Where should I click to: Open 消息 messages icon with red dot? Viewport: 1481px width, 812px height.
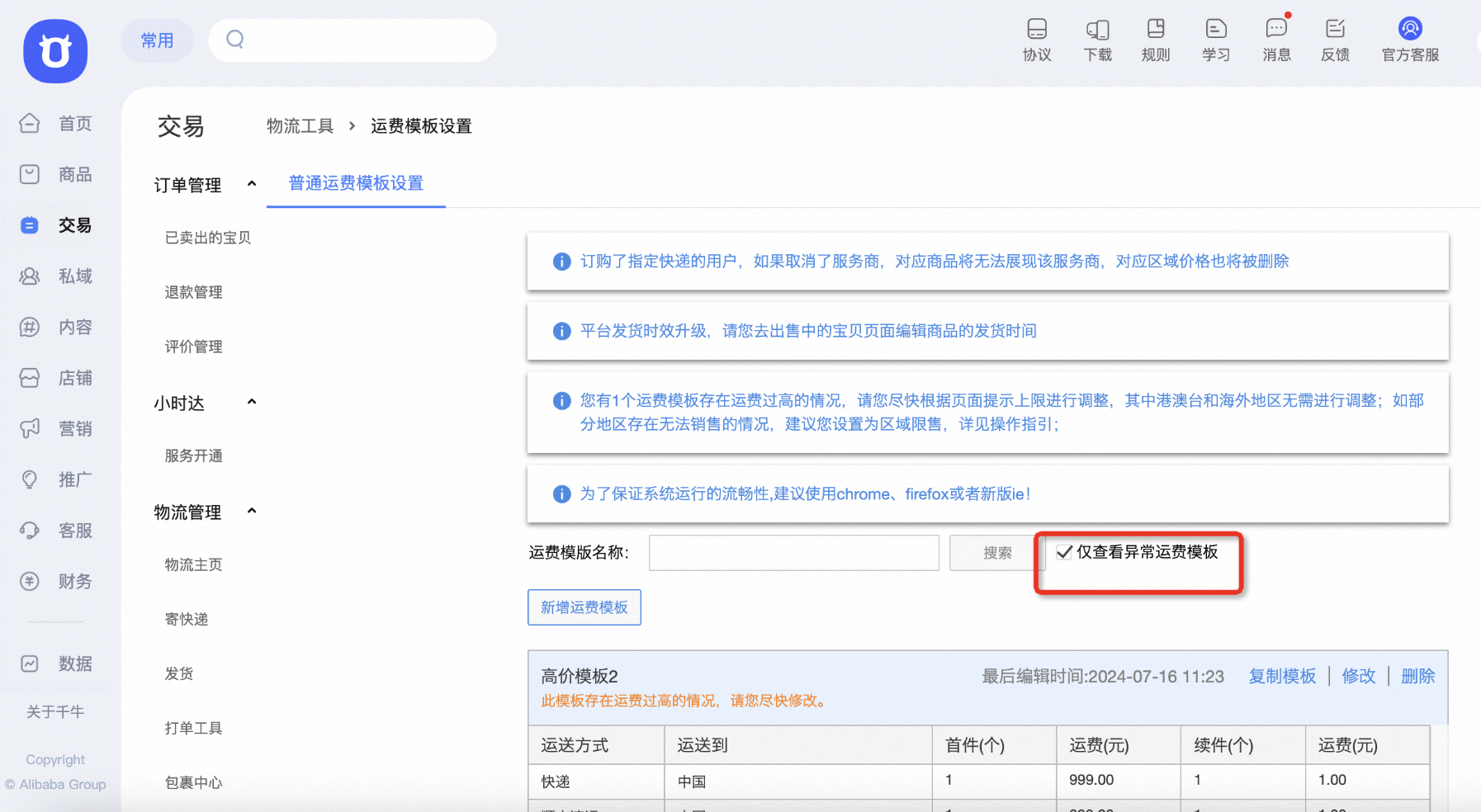coord(1276,29)
